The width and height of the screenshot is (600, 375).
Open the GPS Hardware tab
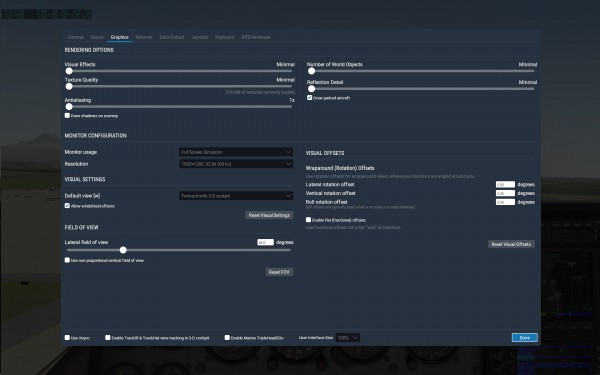click(x=256, y=37)
